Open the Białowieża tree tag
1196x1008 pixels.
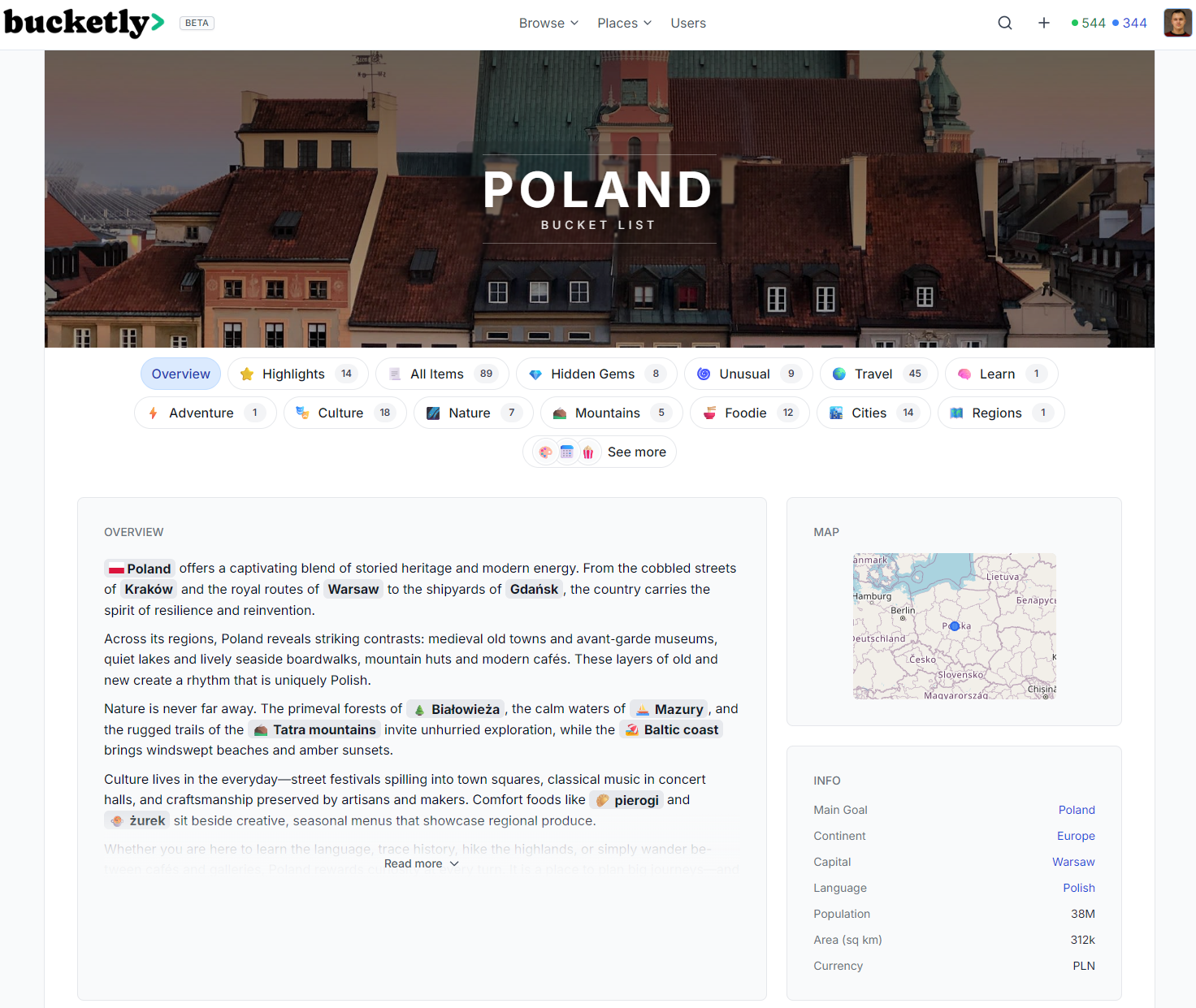(x=456, y=709)
